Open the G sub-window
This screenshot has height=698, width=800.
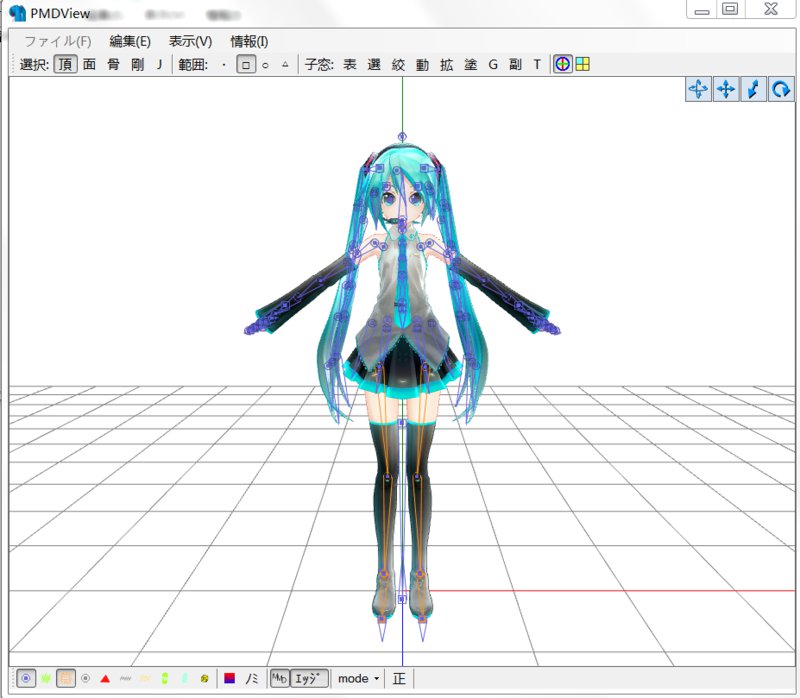(493, 65)
